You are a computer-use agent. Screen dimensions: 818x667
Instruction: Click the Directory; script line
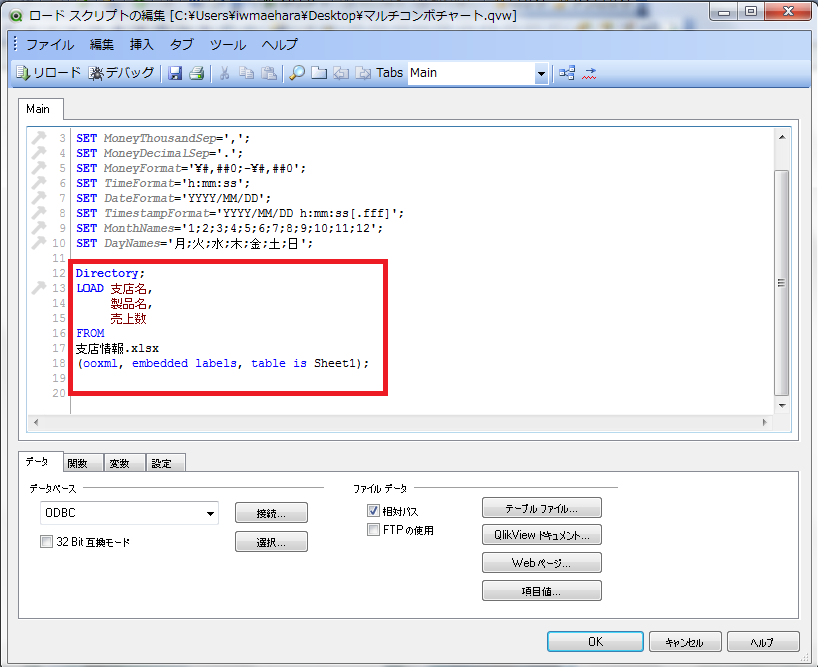[x=110, y=273]
